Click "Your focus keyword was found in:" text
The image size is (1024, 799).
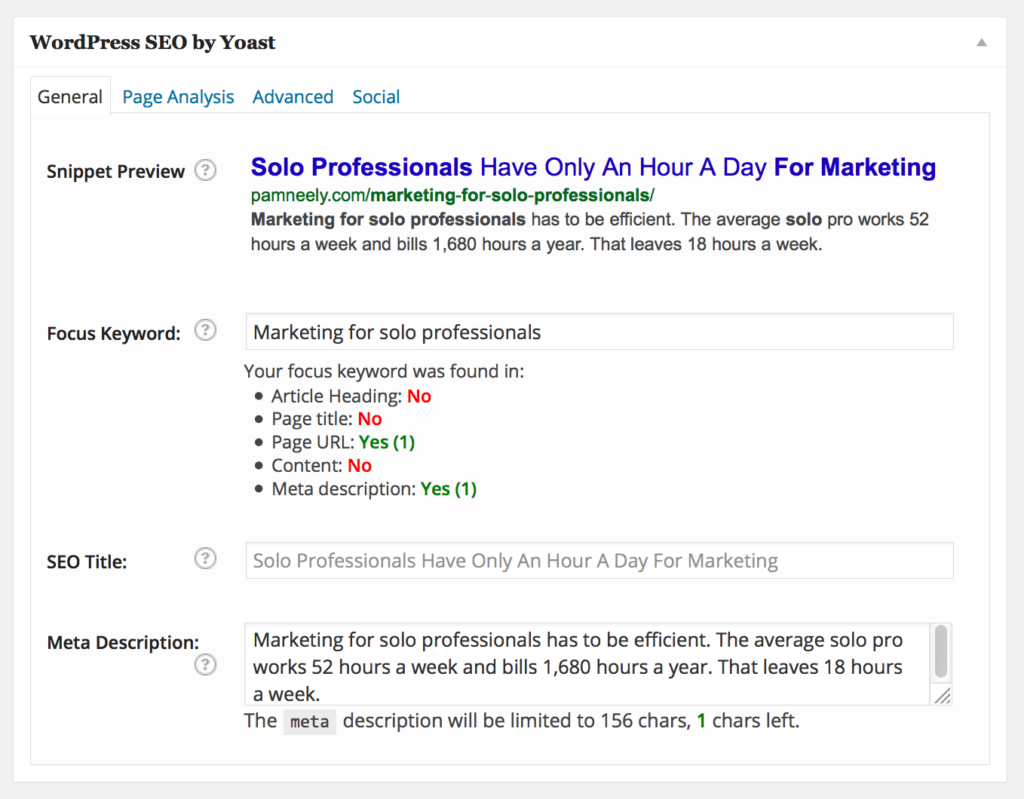tap(384, 371)
